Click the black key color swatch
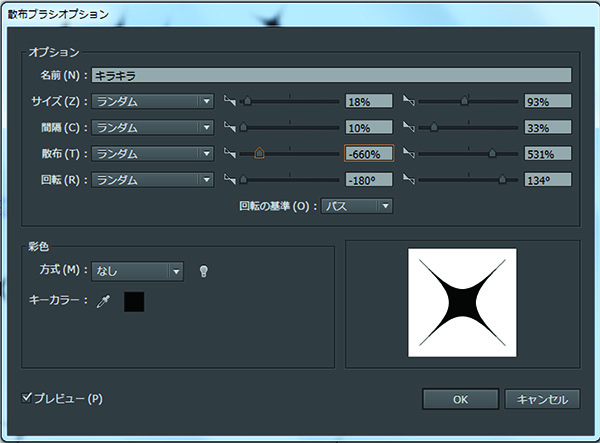The height and width of the screenshot is (443, 600). click(x=134, y=302)
